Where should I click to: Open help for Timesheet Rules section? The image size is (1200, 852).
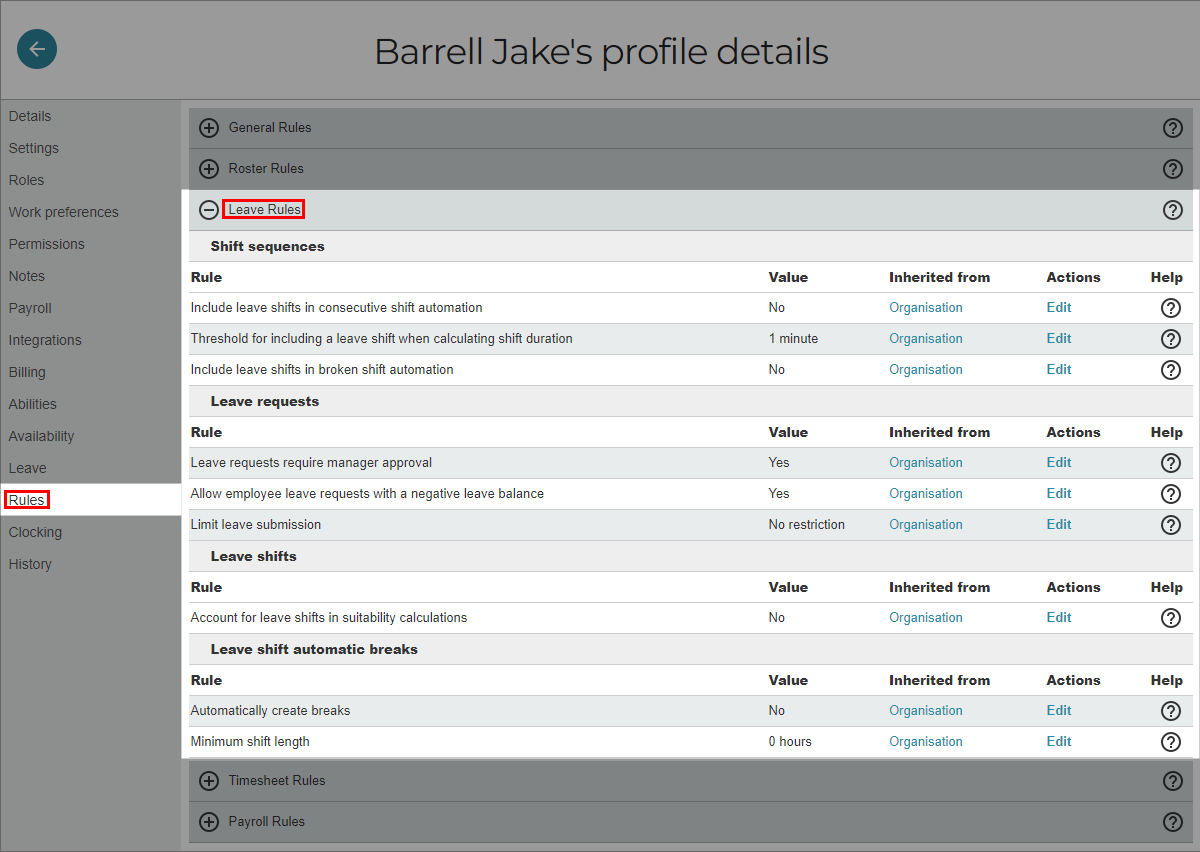[1173, 781]
